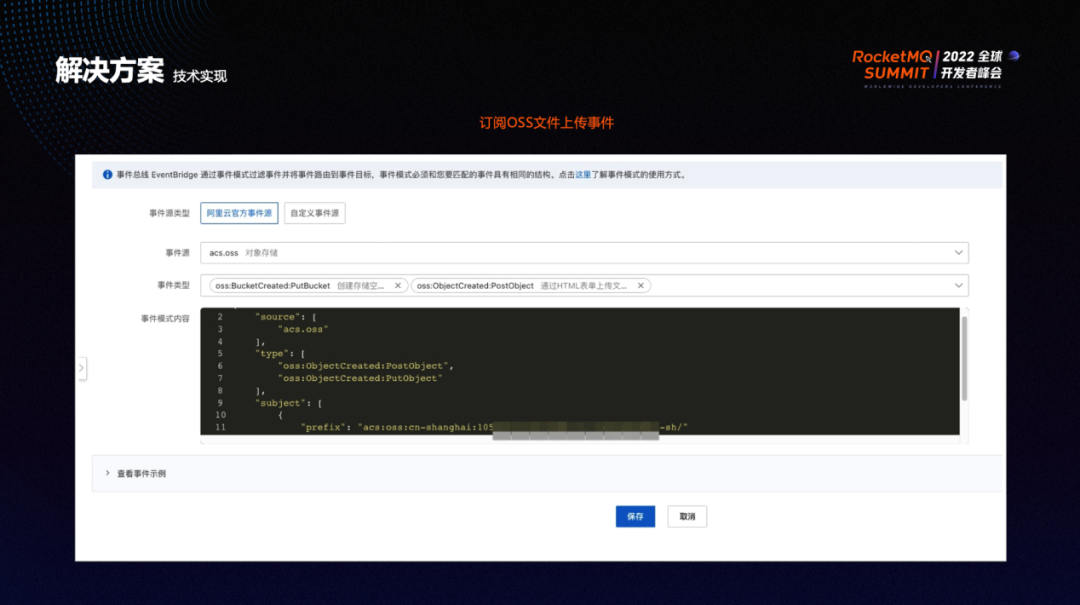This screenshot has height=605, width=1080.
Task: Click the "subject" line in editor
Action: (x=288, y=403)
